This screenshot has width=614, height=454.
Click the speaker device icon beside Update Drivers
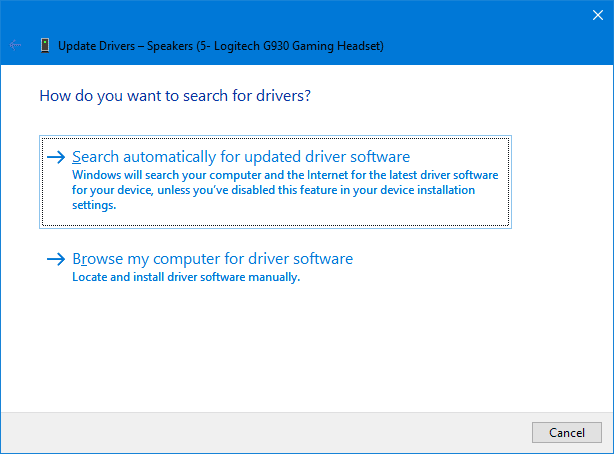click(45, 45)
